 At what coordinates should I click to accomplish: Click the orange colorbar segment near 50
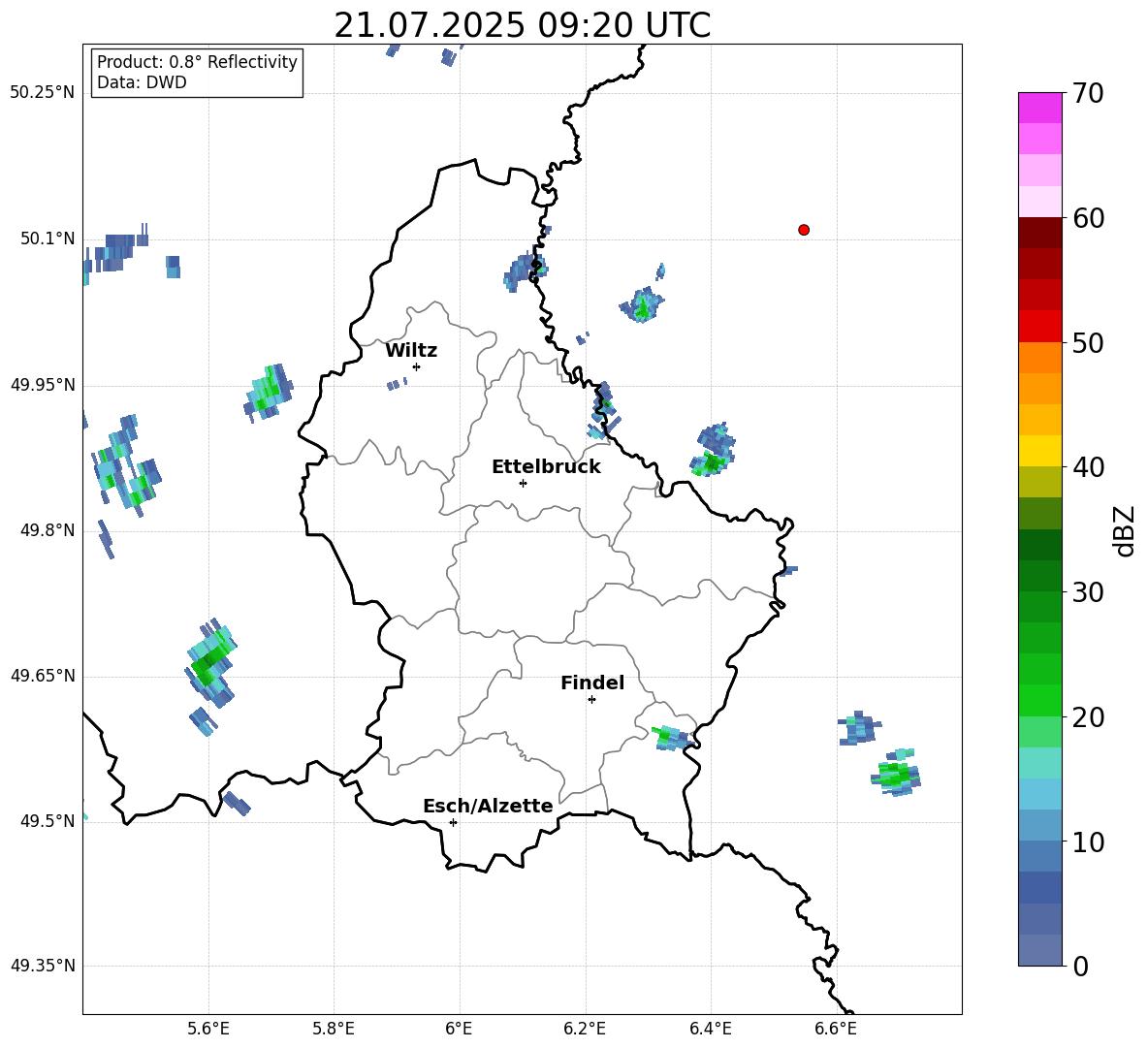(1039, 357)
